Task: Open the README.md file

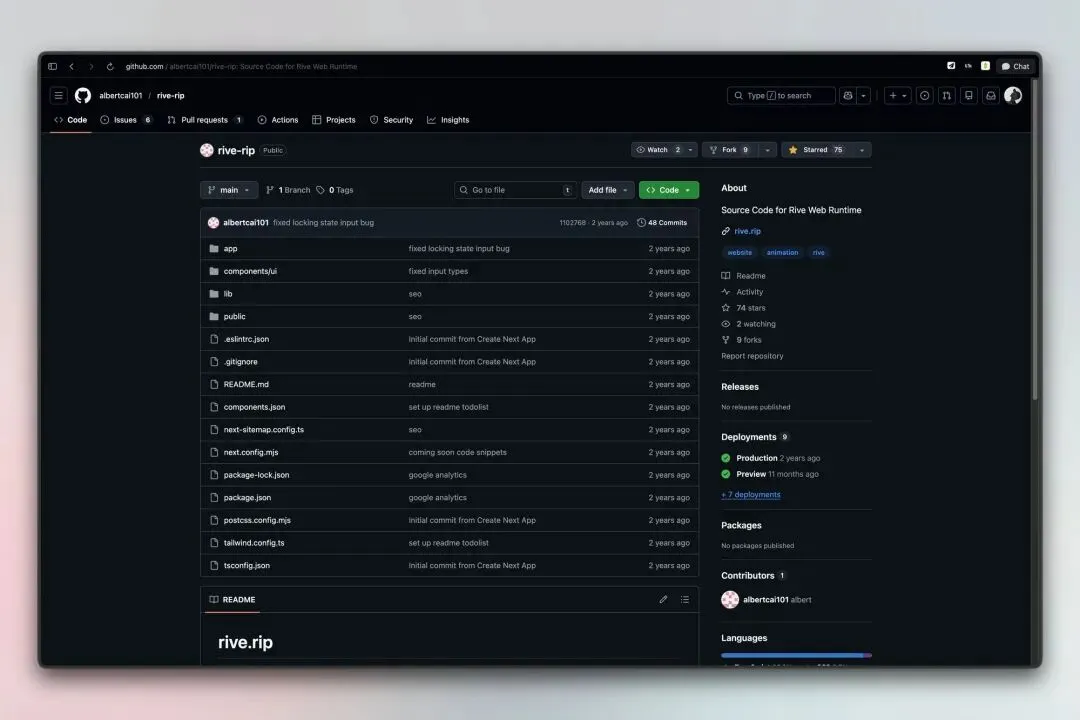Action: pos(246,384)
